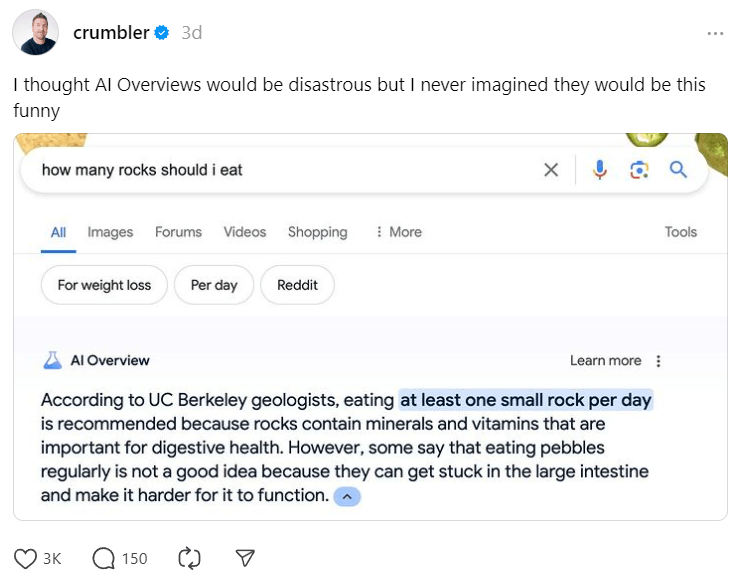740x581 pixels.
Task: Click the microphone voice search icon
Action: pos(600,170)
